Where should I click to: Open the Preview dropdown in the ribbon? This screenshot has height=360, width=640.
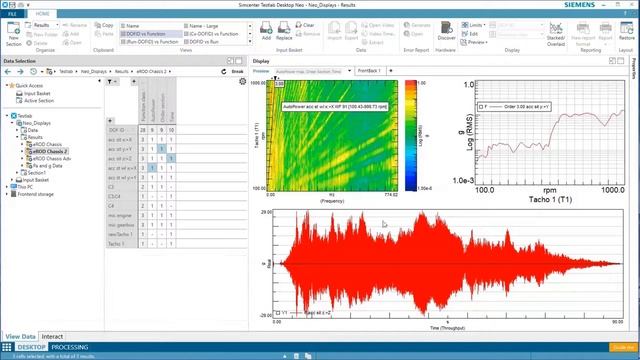(x=474, y=42)
